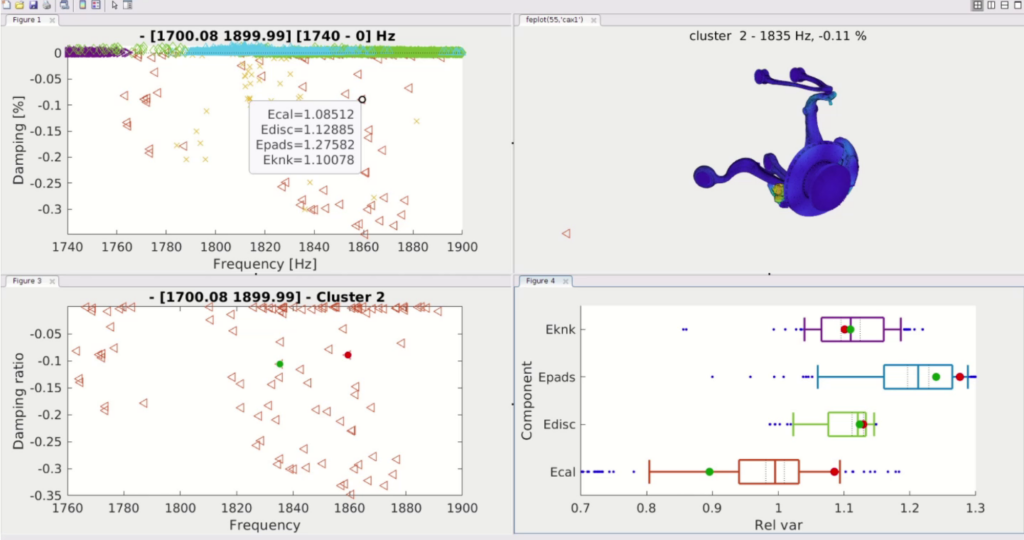Viewport: 1024px width, 540px height.
Task: Select the left/right split layout icon
Action: tap(991, 5)
